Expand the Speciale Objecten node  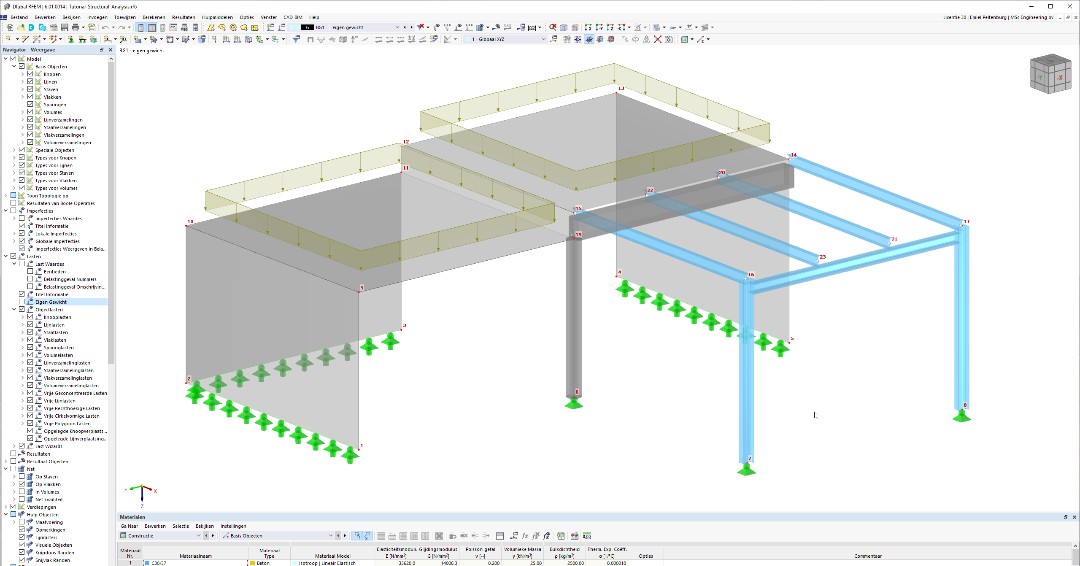14,150
